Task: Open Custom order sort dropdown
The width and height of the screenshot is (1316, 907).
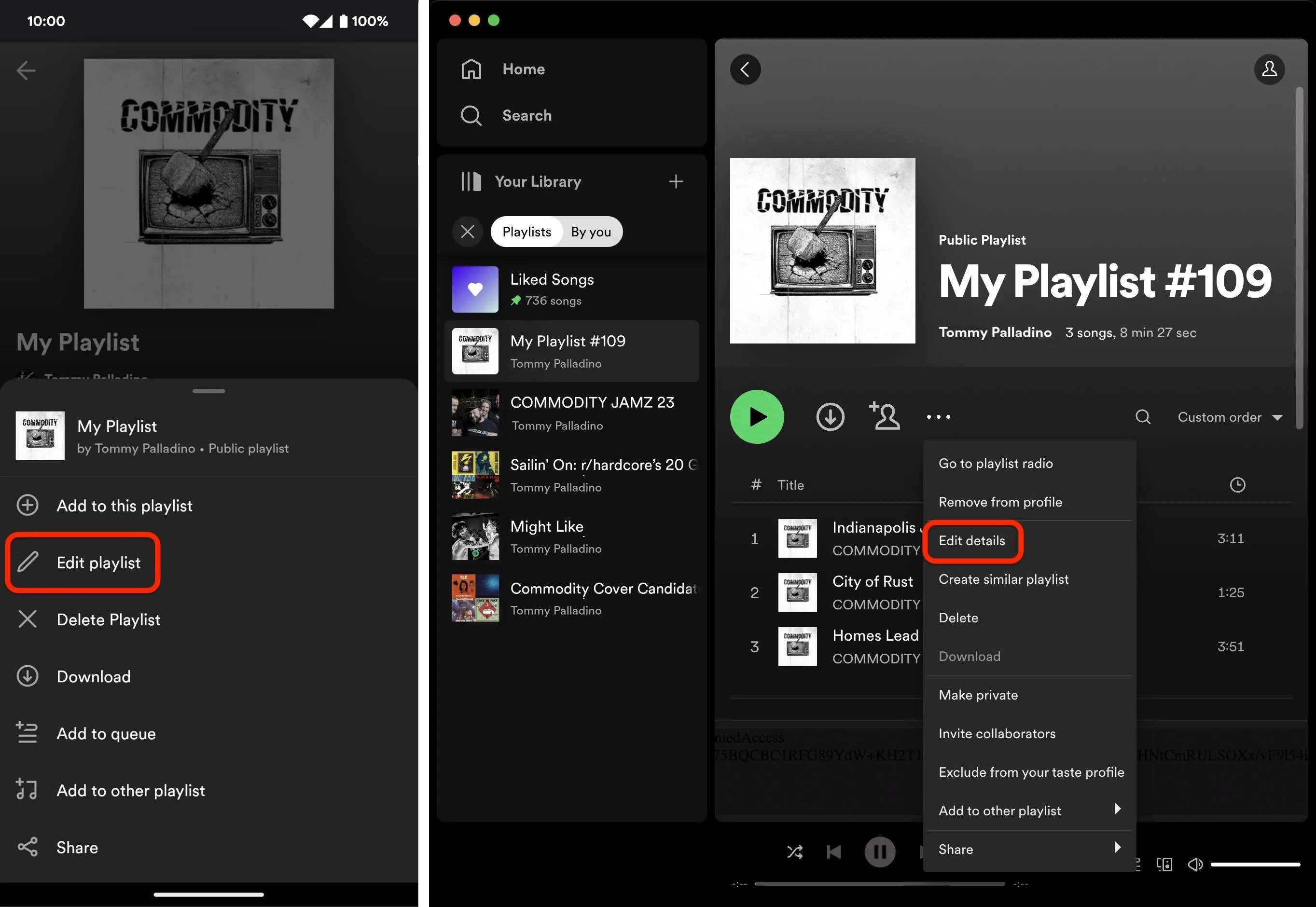Action: click(1230, 417)
